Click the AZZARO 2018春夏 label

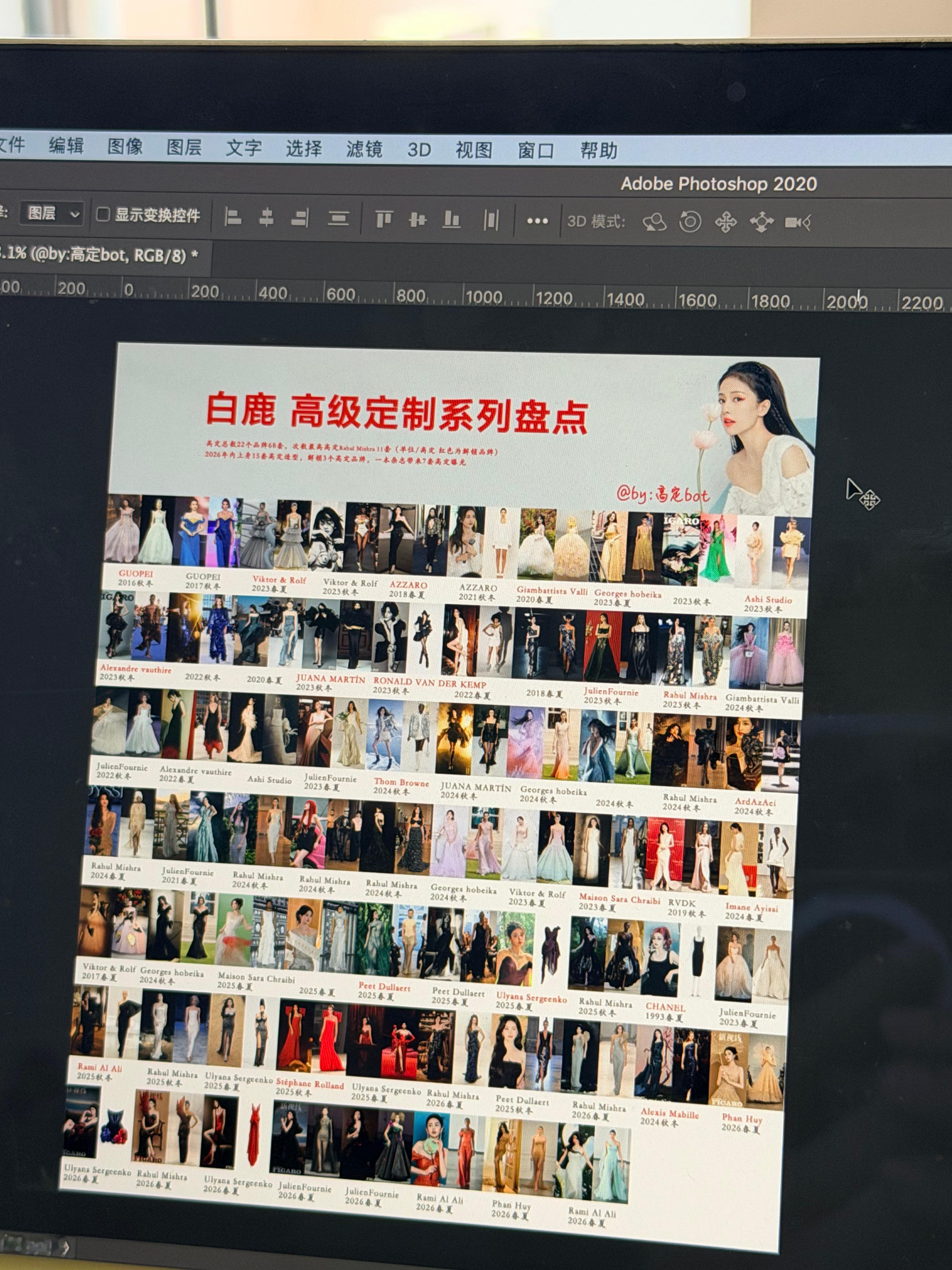(408, 590)
